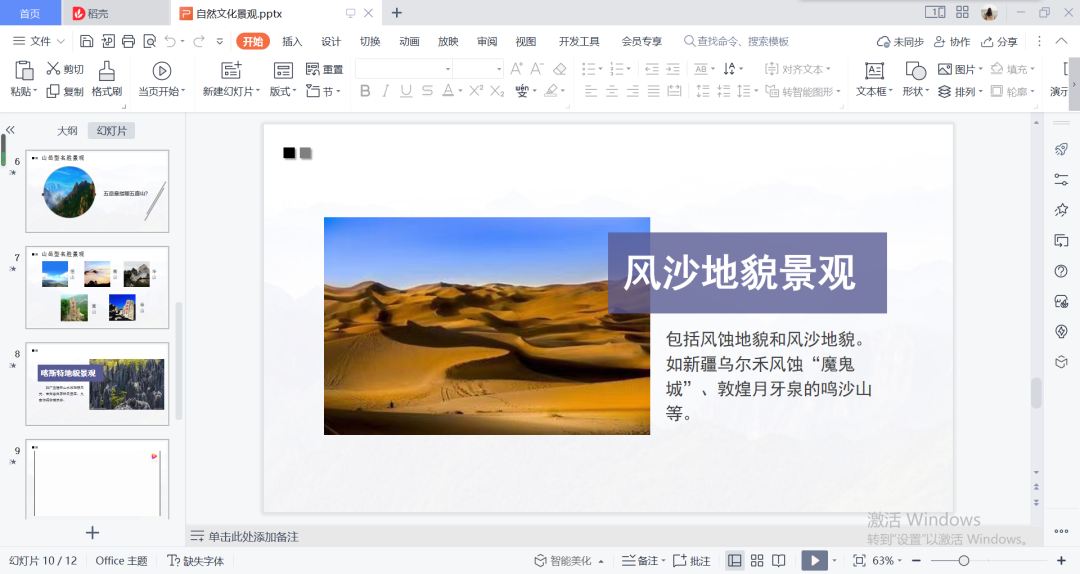Switch to normal view in status bar

735,561
